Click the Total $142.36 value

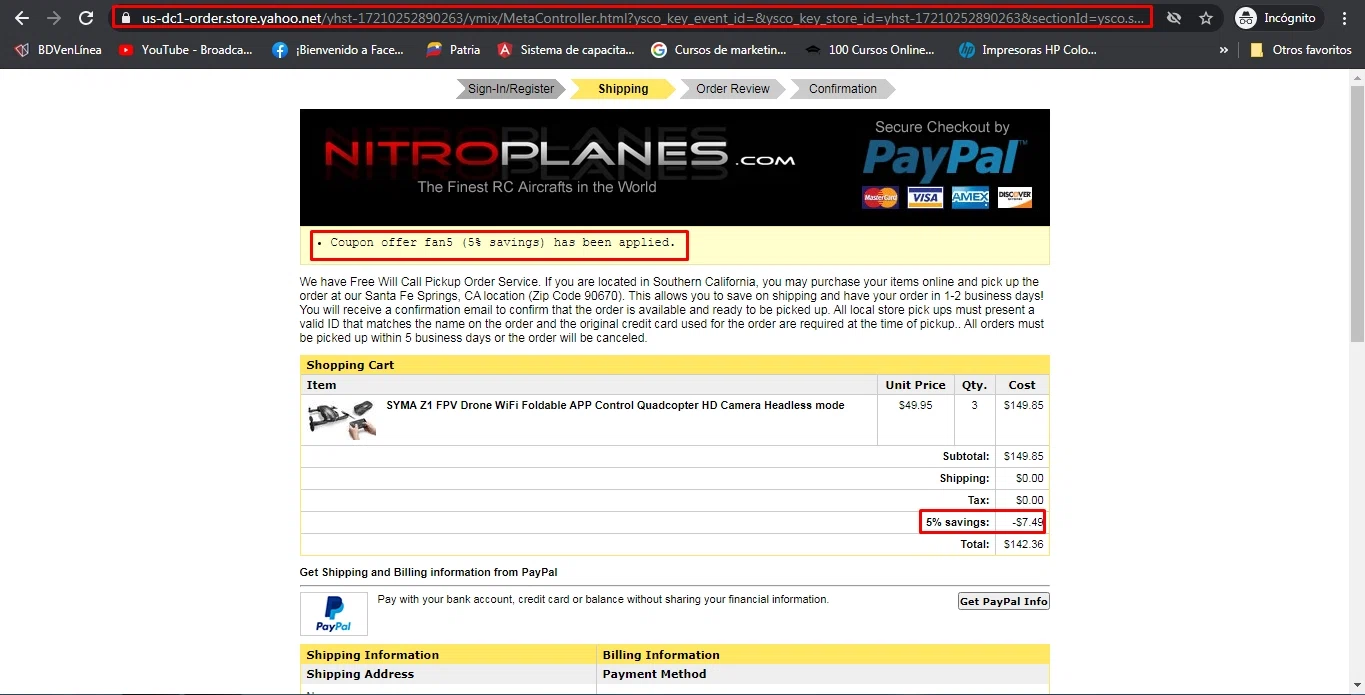(1023, 544)
